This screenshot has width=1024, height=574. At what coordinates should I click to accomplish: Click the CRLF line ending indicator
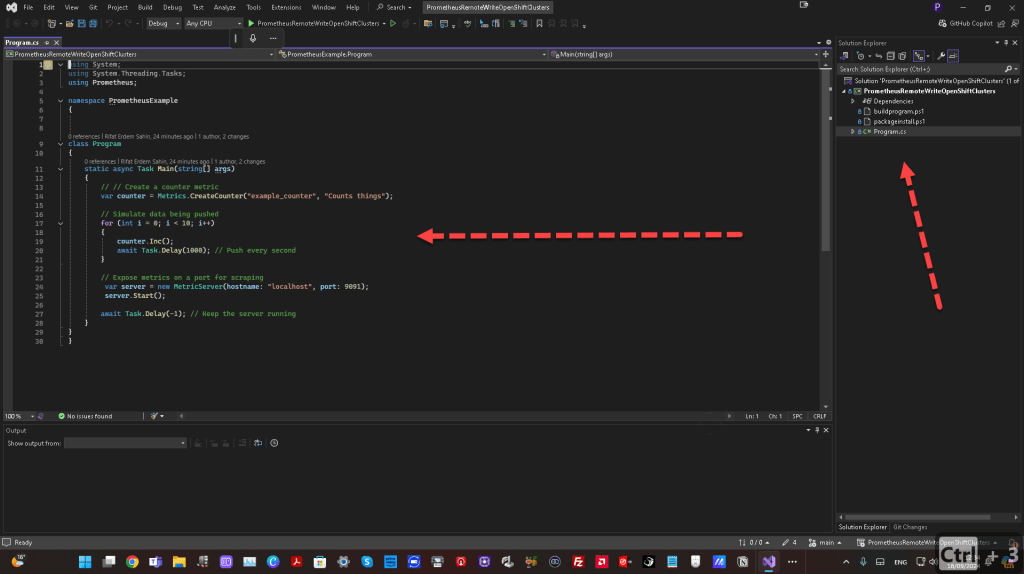coord(820,416)
